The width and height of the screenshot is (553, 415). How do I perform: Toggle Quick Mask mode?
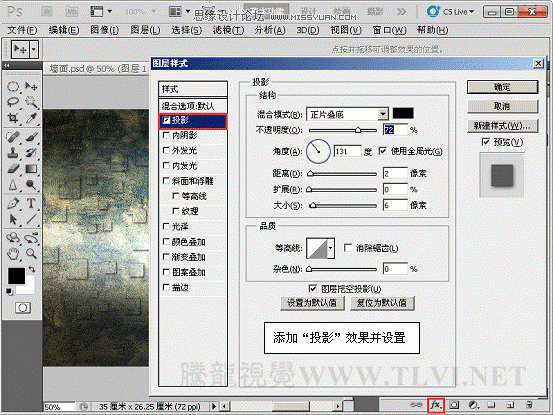pos(23,308)
